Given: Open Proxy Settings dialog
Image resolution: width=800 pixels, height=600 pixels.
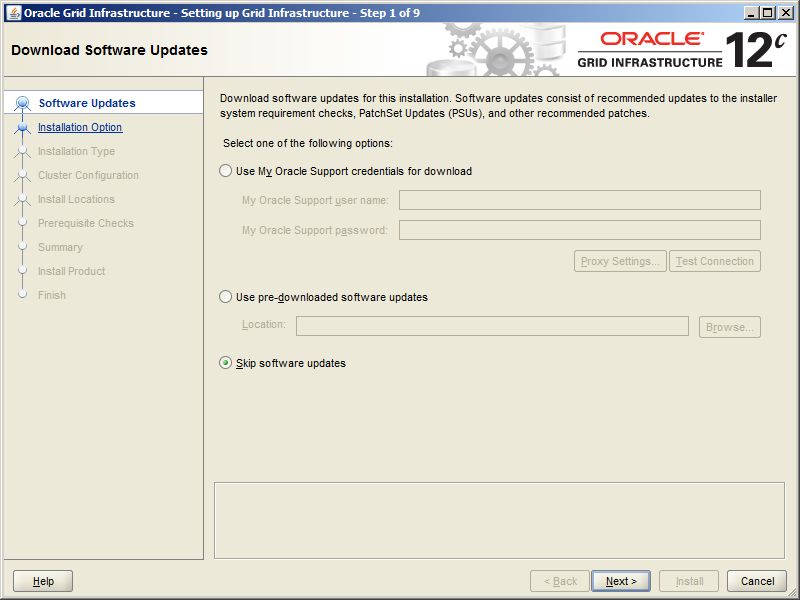Looking at the screenshot, I should point(620,261).
